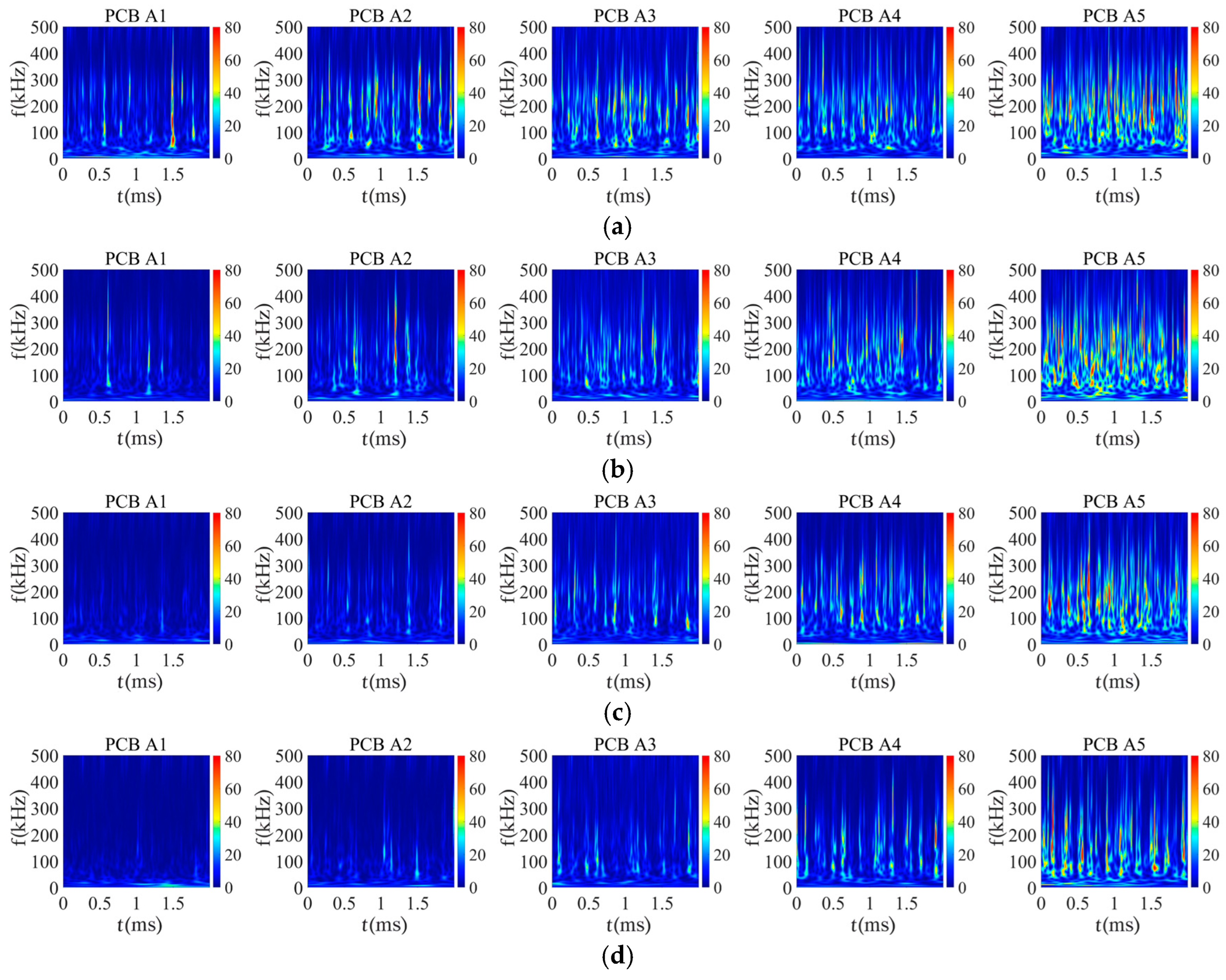Click the colorbar beside PCB A1 row (a)
This screenshot has width=1226, height=980.
pyautogui.click(x=217, y=92)
